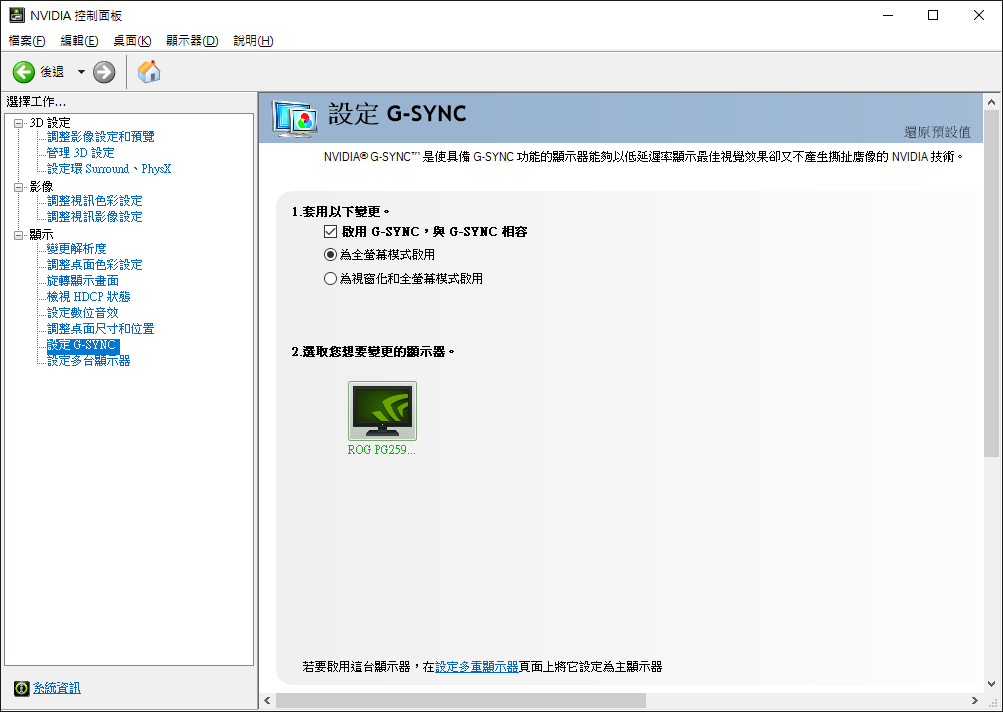This screenshot has height=712, width=1003.
Task: Click the 後退 back label
Action: coord(52,72)
